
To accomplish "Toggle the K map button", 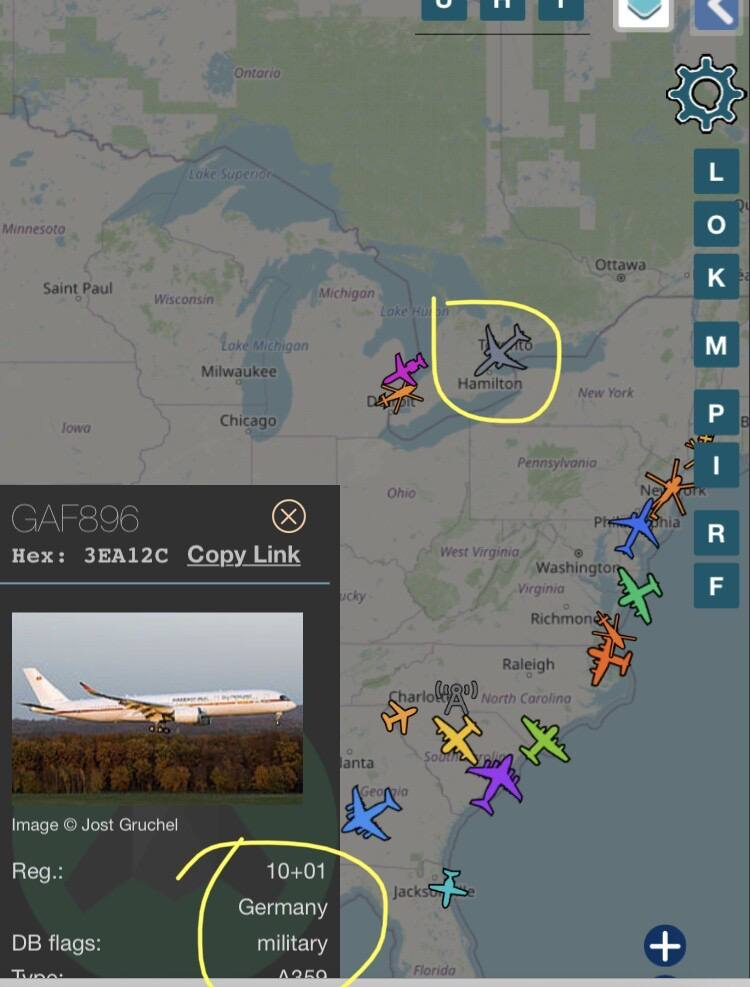I will click(716, 277).
